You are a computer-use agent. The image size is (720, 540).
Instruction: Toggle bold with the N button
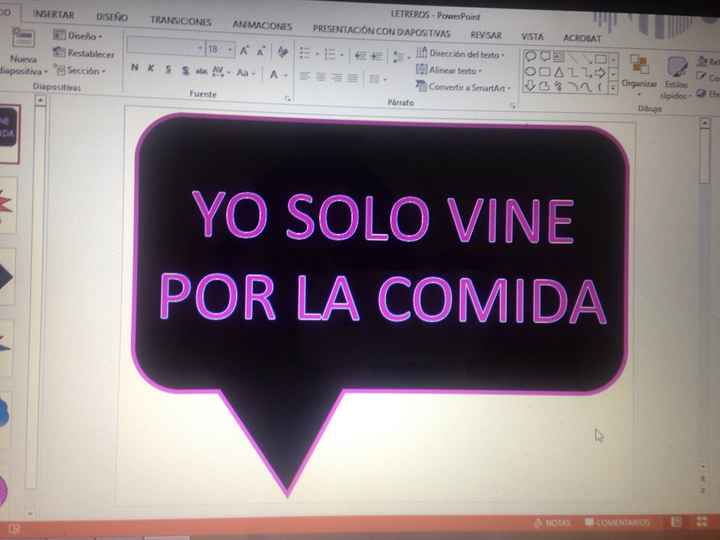pyautogui.click(x=135, y=68)
